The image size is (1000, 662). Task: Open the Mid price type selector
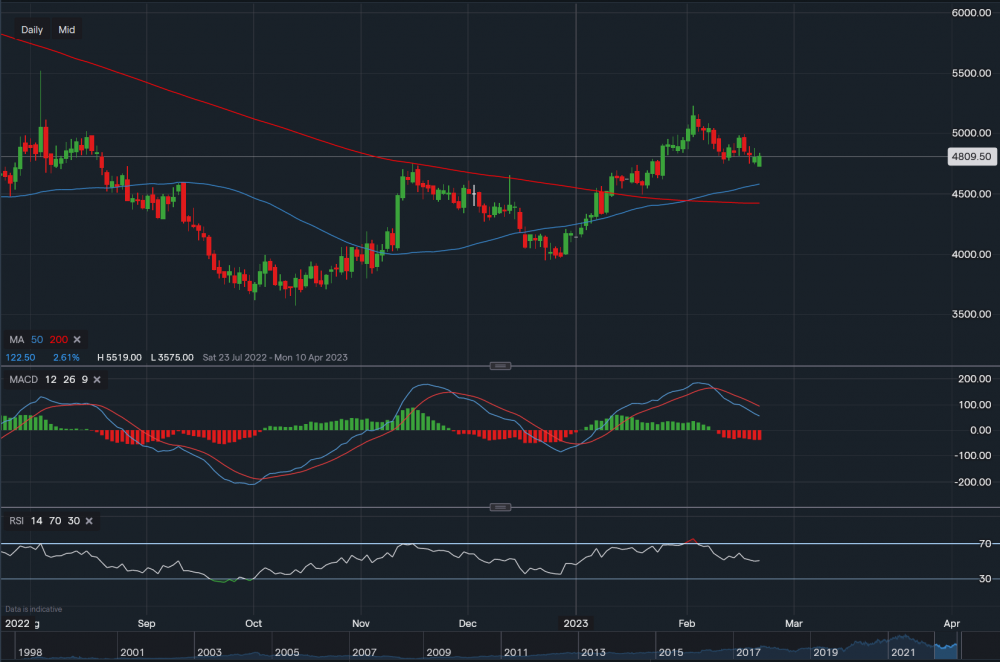coord(67,30)
